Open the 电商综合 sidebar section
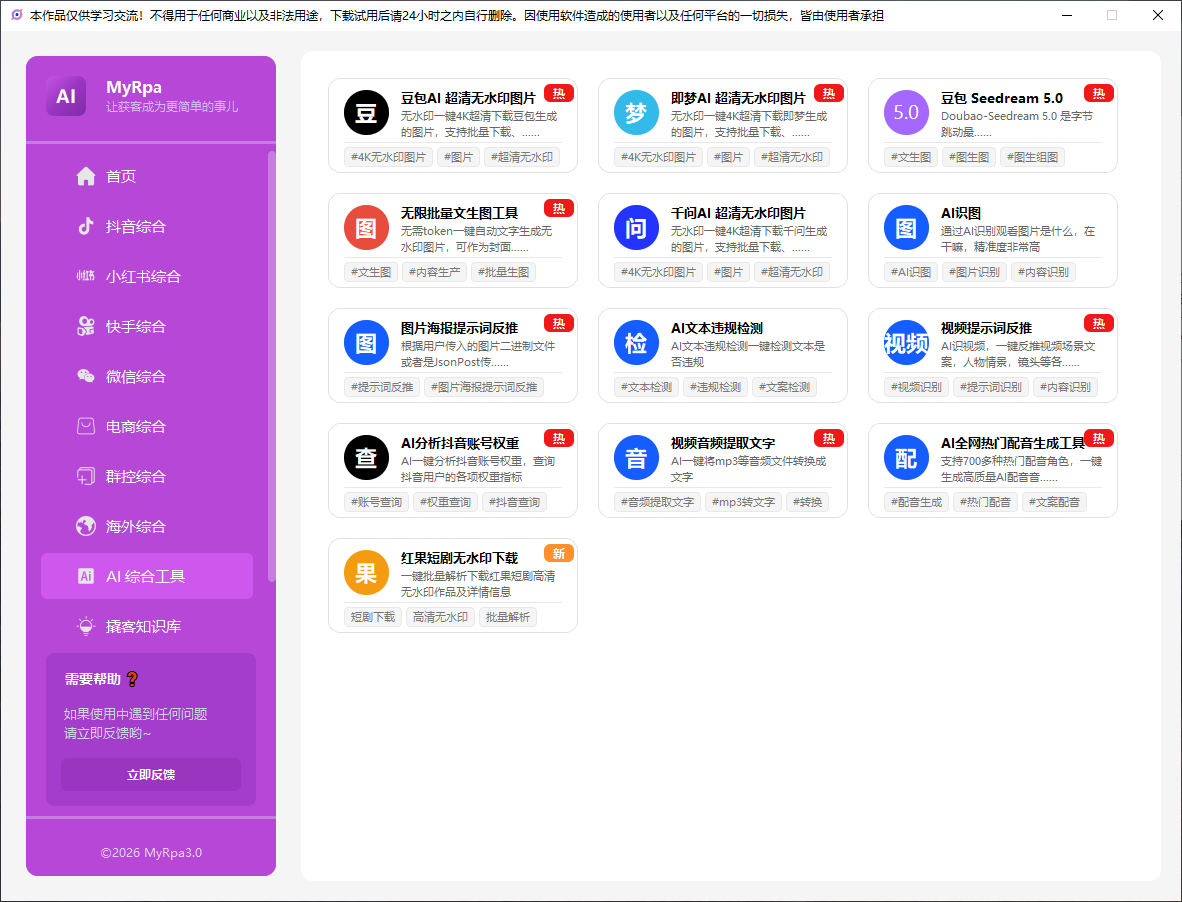The height and width of the screenshot is (902, 1182). [147, 427]
